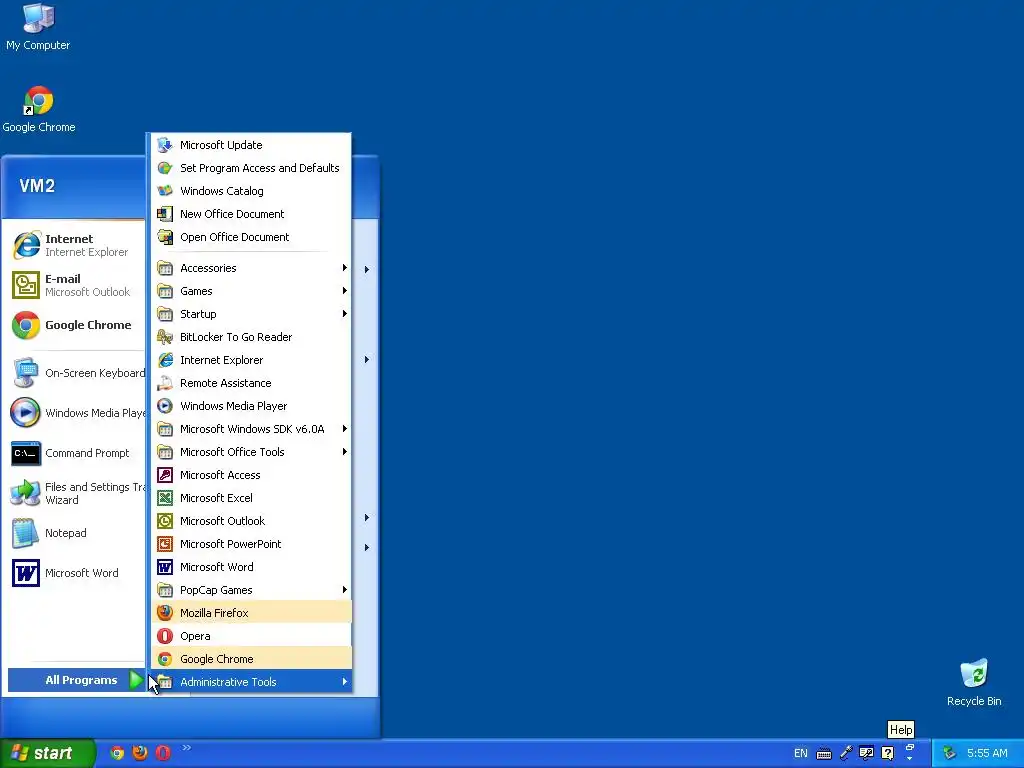
Task: Open Microsoft Outlook in programs list
Action: click(251, 520)
